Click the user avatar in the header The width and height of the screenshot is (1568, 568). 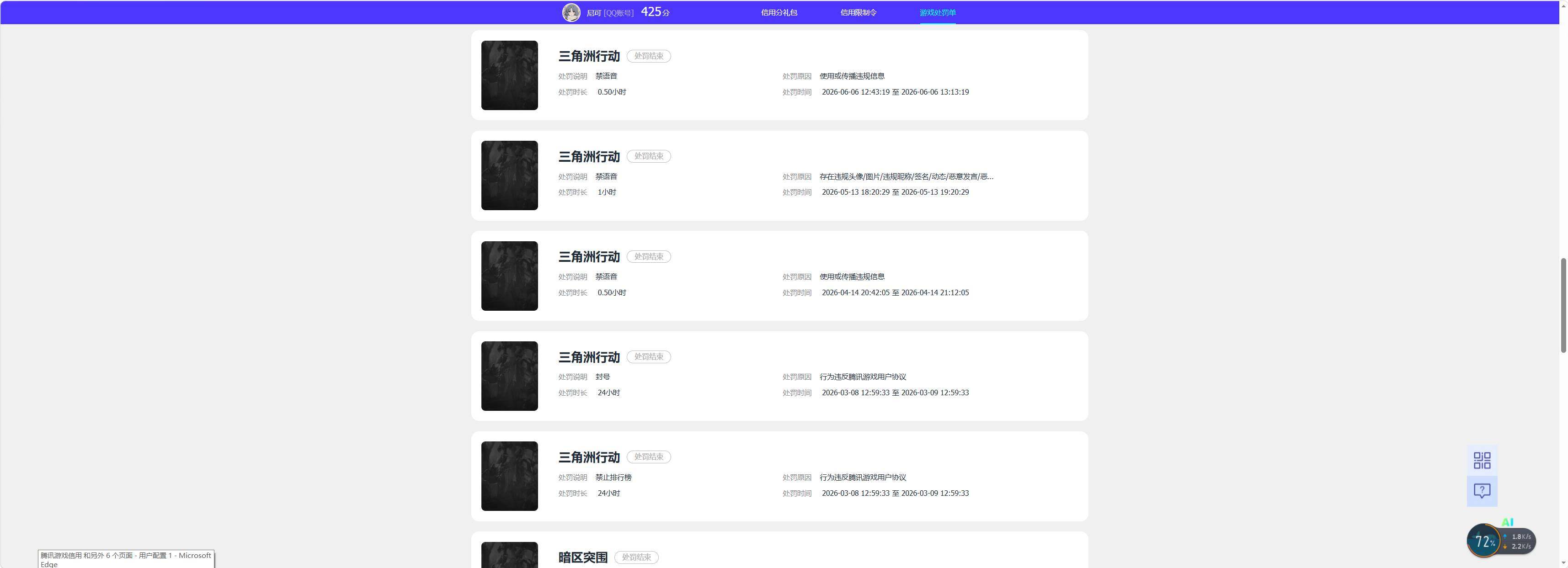point(571,12)
